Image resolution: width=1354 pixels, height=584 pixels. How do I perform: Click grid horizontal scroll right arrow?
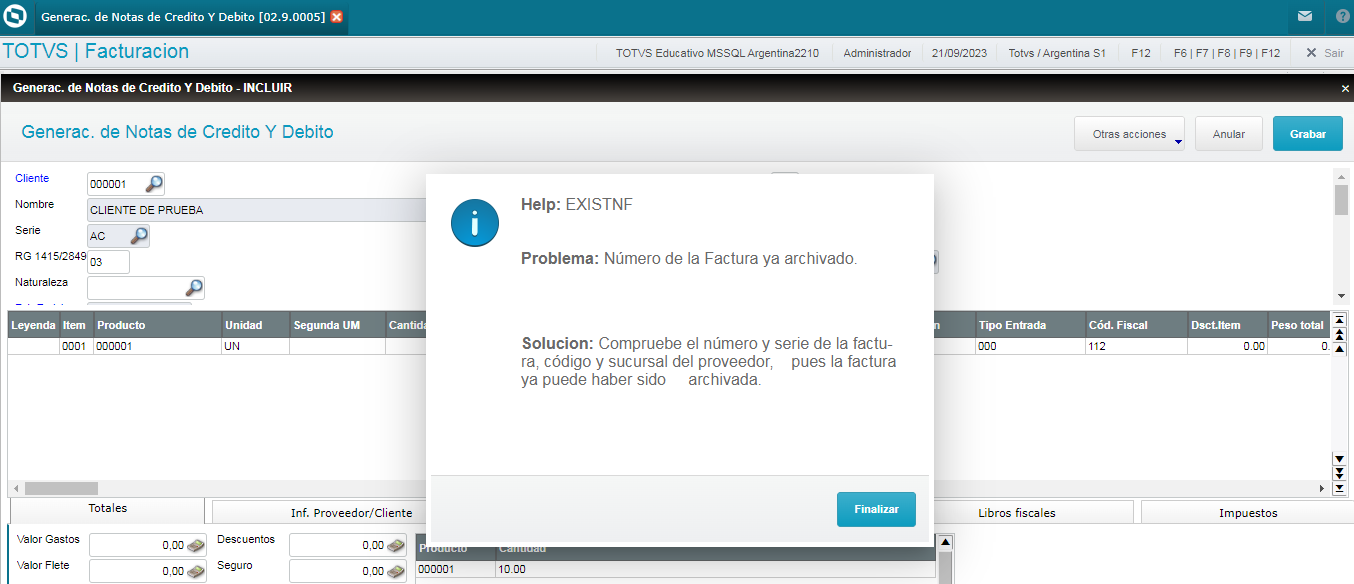pos(1322,489)
